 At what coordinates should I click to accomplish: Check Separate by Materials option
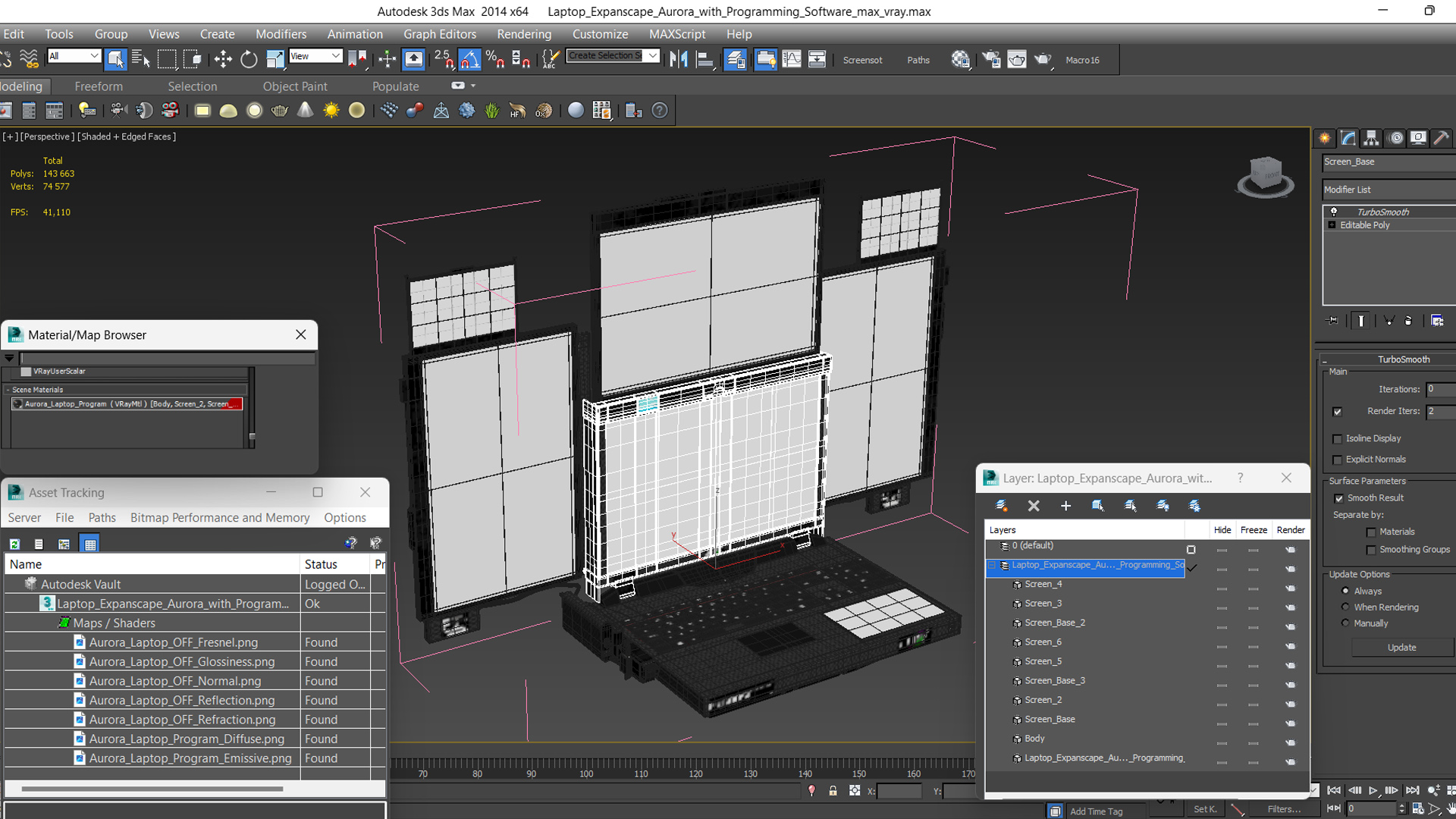[1371, 532]
